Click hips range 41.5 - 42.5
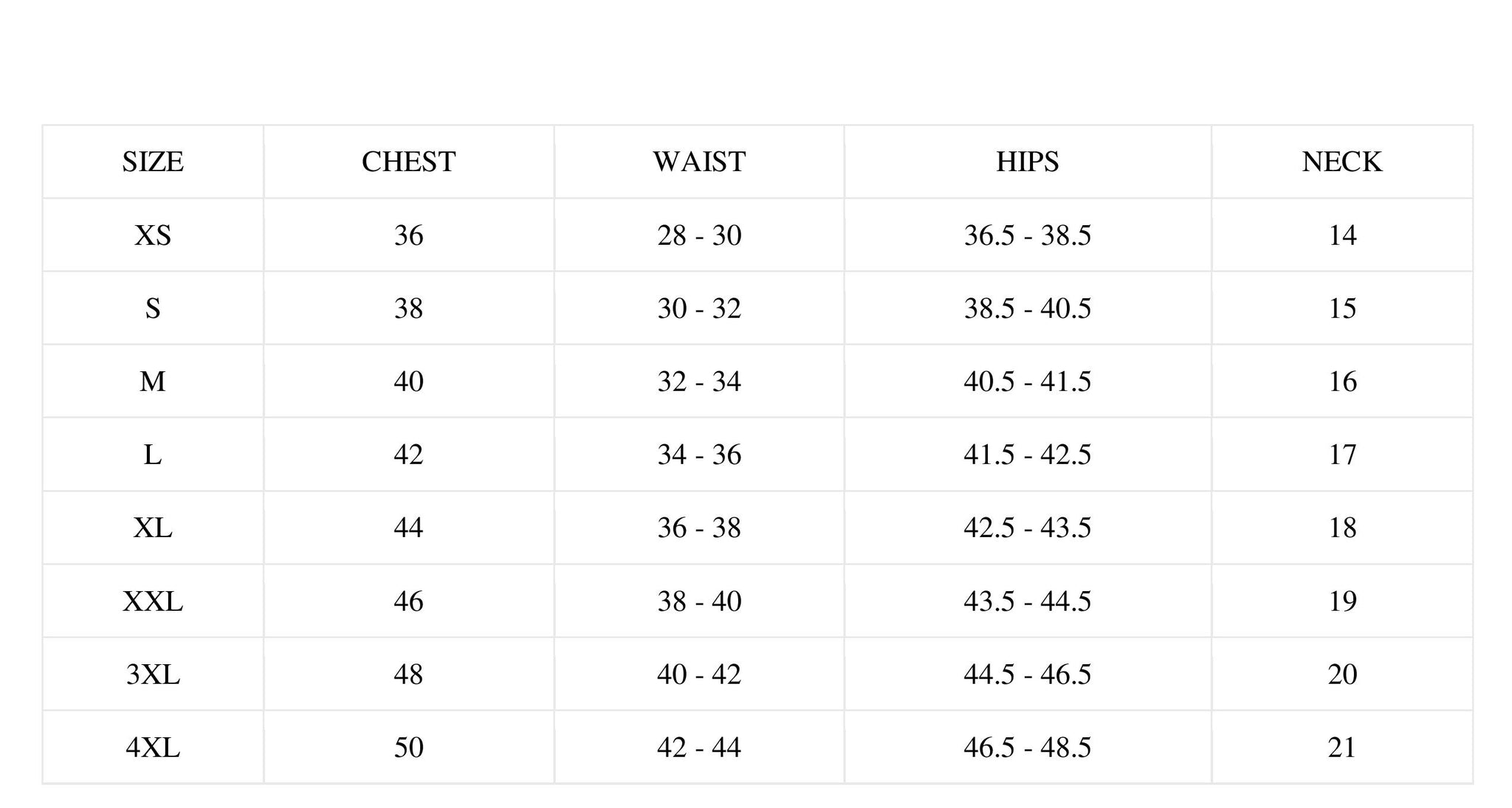The height and width of the screenshot is (808, 1512). pyautogui.click(x=1027, y=454)
